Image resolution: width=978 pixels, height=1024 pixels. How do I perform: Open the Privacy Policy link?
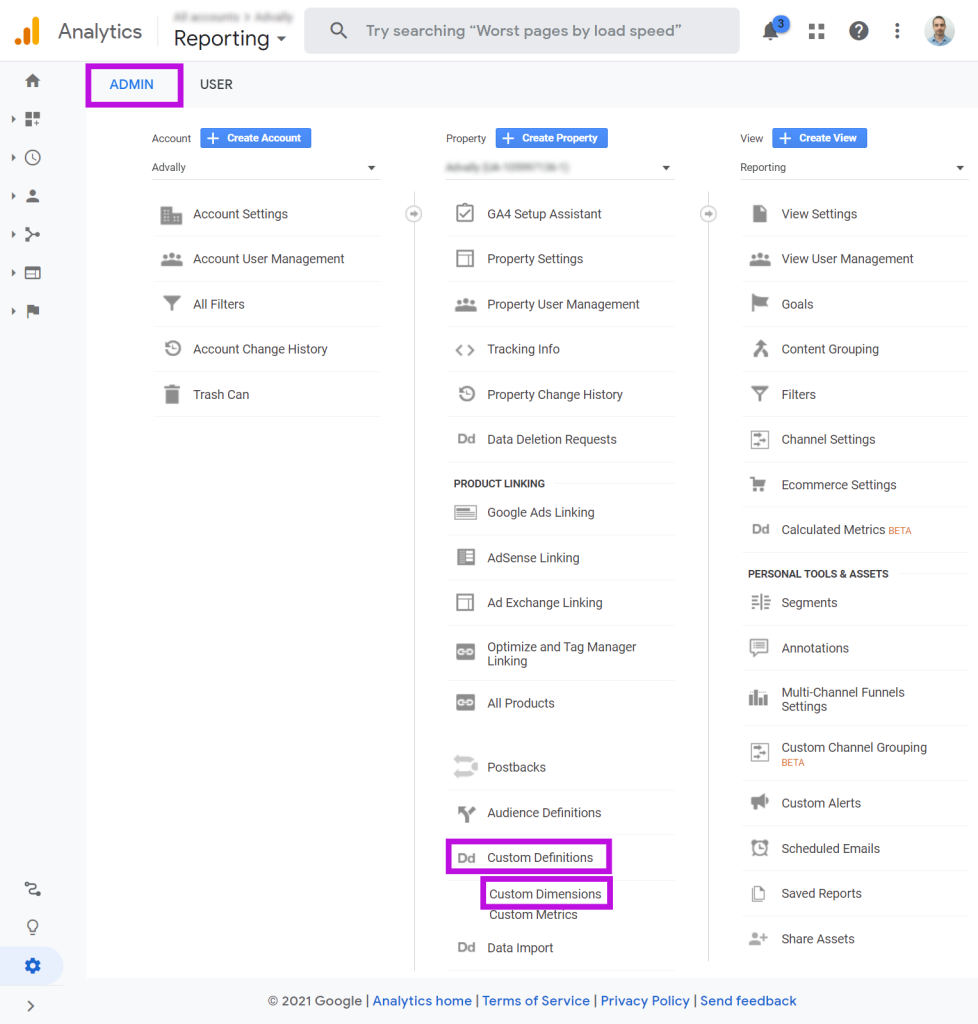click(x=645, y=1000)
